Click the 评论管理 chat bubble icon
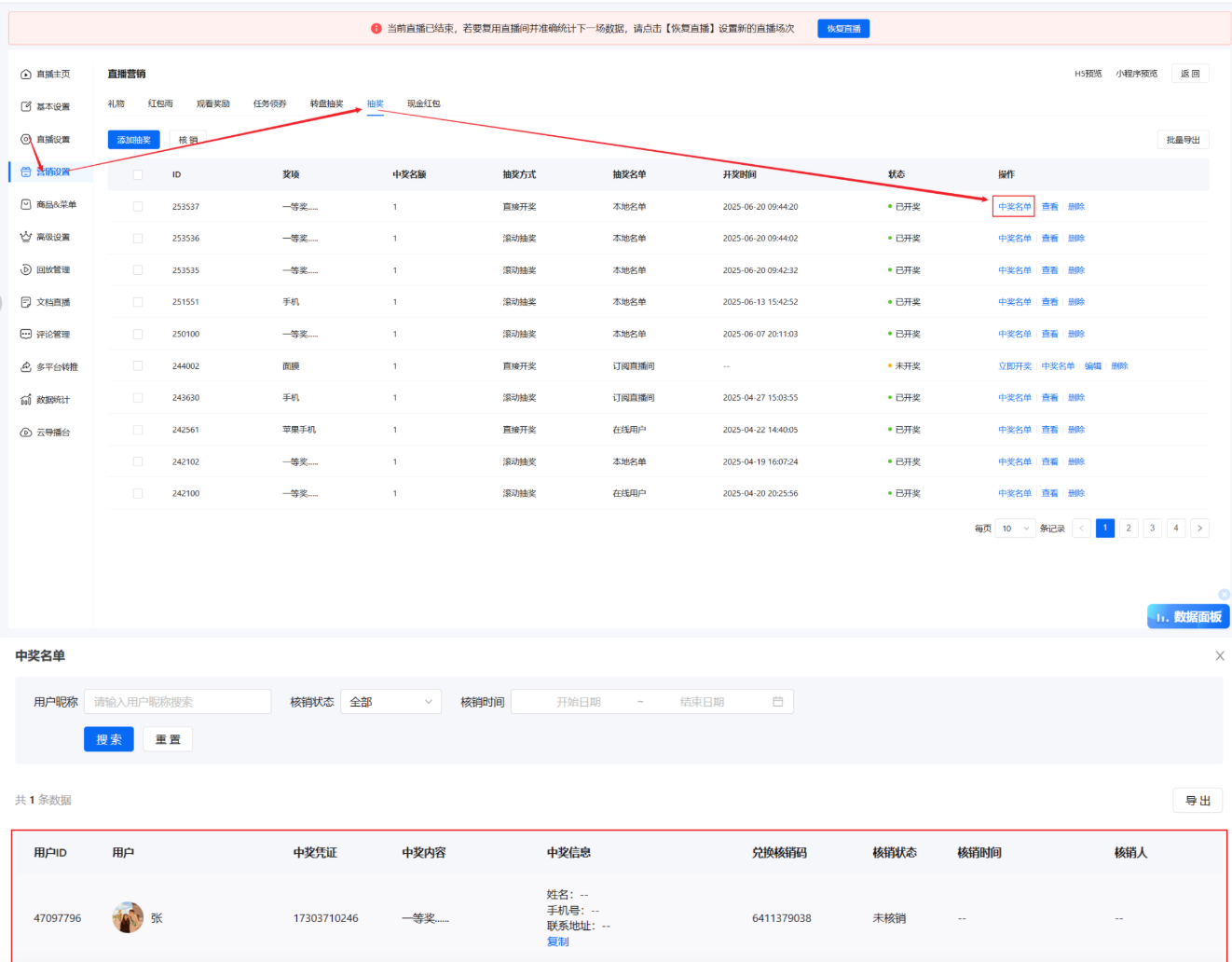The width and height of the screenshot is (1232, 962). tap(26, 334)
